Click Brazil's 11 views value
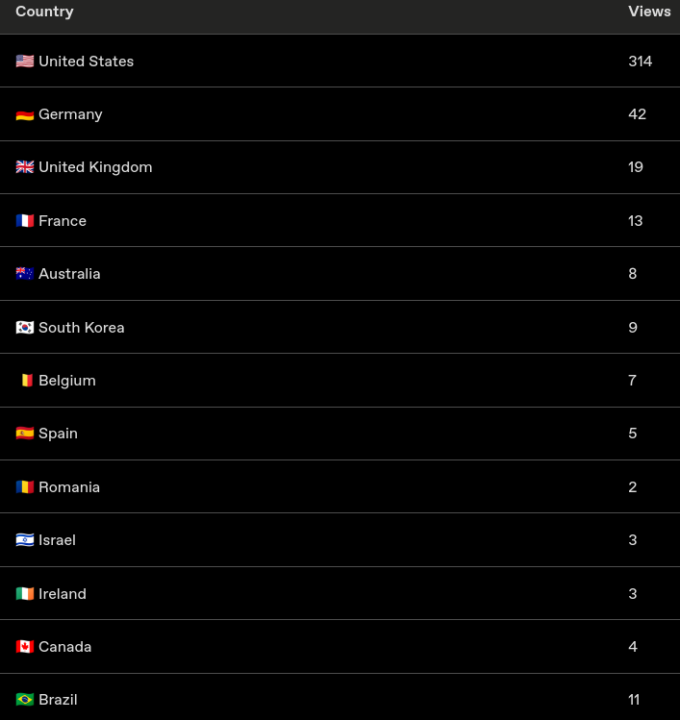This screenshot has height=720, width=680. coord(634,700)
